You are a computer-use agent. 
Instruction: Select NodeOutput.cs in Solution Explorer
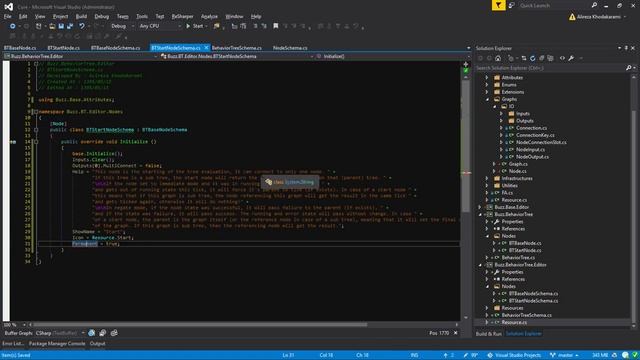[532, 157]
